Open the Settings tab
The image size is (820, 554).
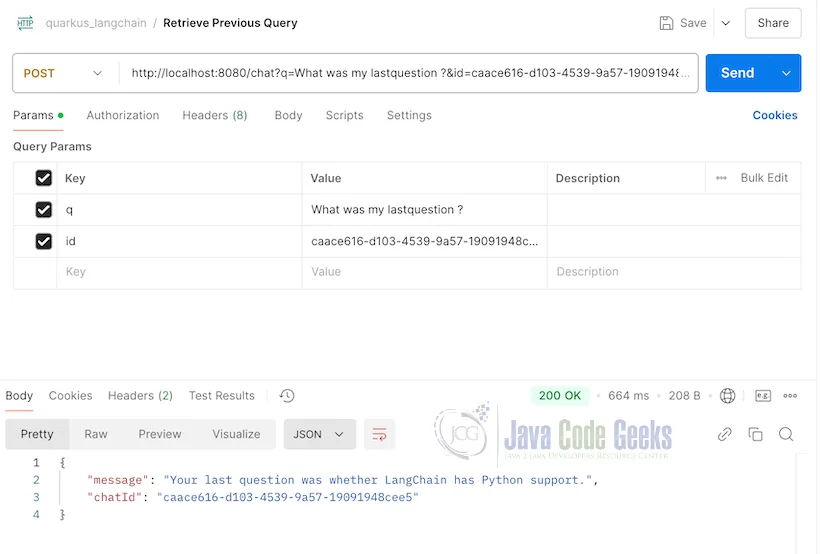click(409, 116)
